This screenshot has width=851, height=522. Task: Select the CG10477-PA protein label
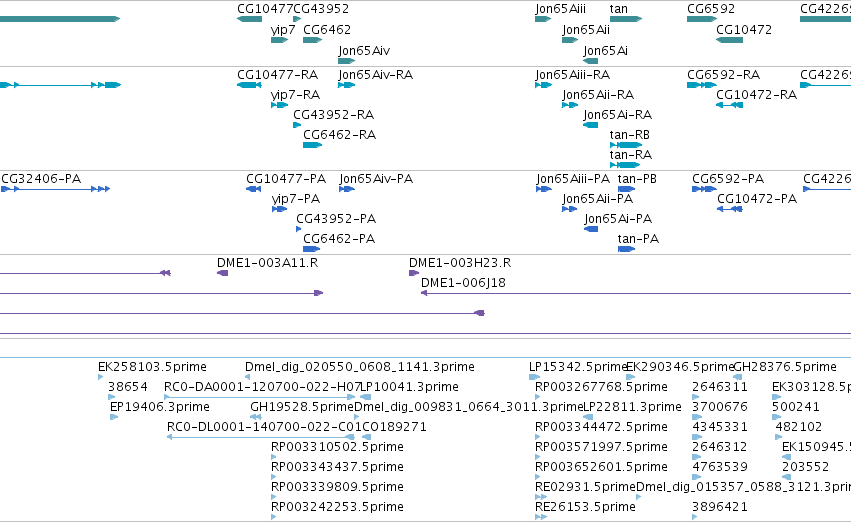point(286,179)
